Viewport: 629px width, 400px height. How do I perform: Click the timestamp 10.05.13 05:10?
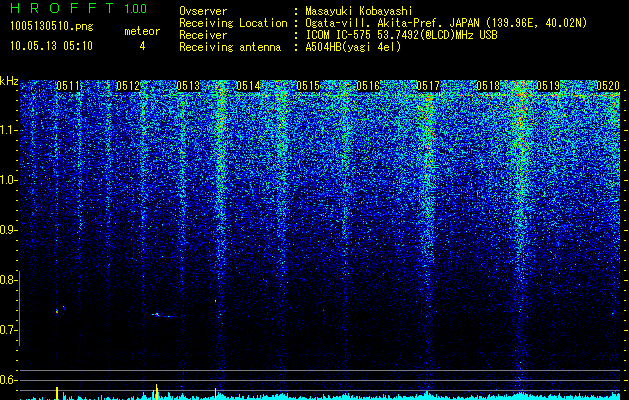click(x=51, y=46)
